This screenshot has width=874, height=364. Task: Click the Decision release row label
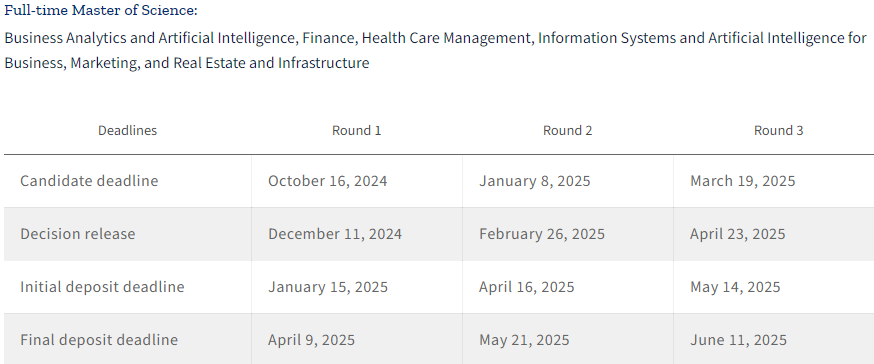pos(77,234)
